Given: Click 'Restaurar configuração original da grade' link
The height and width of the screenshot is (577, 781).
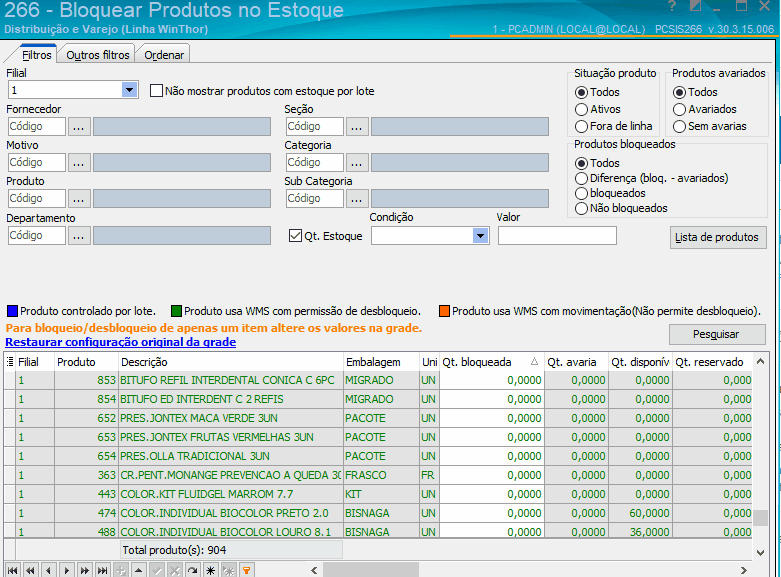Looking at the screenshot, I should 121,342.
